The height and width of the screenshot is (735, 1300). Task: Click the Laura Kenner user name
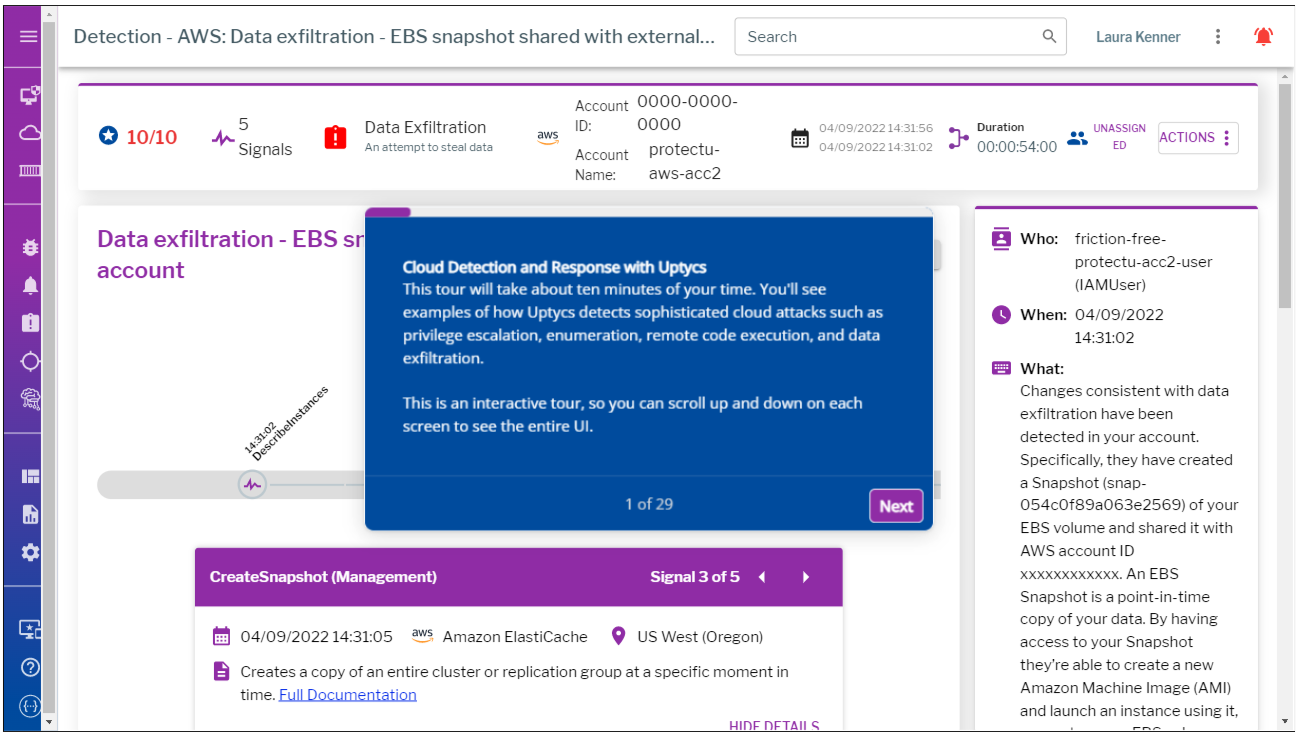(x=1138, y=37)
